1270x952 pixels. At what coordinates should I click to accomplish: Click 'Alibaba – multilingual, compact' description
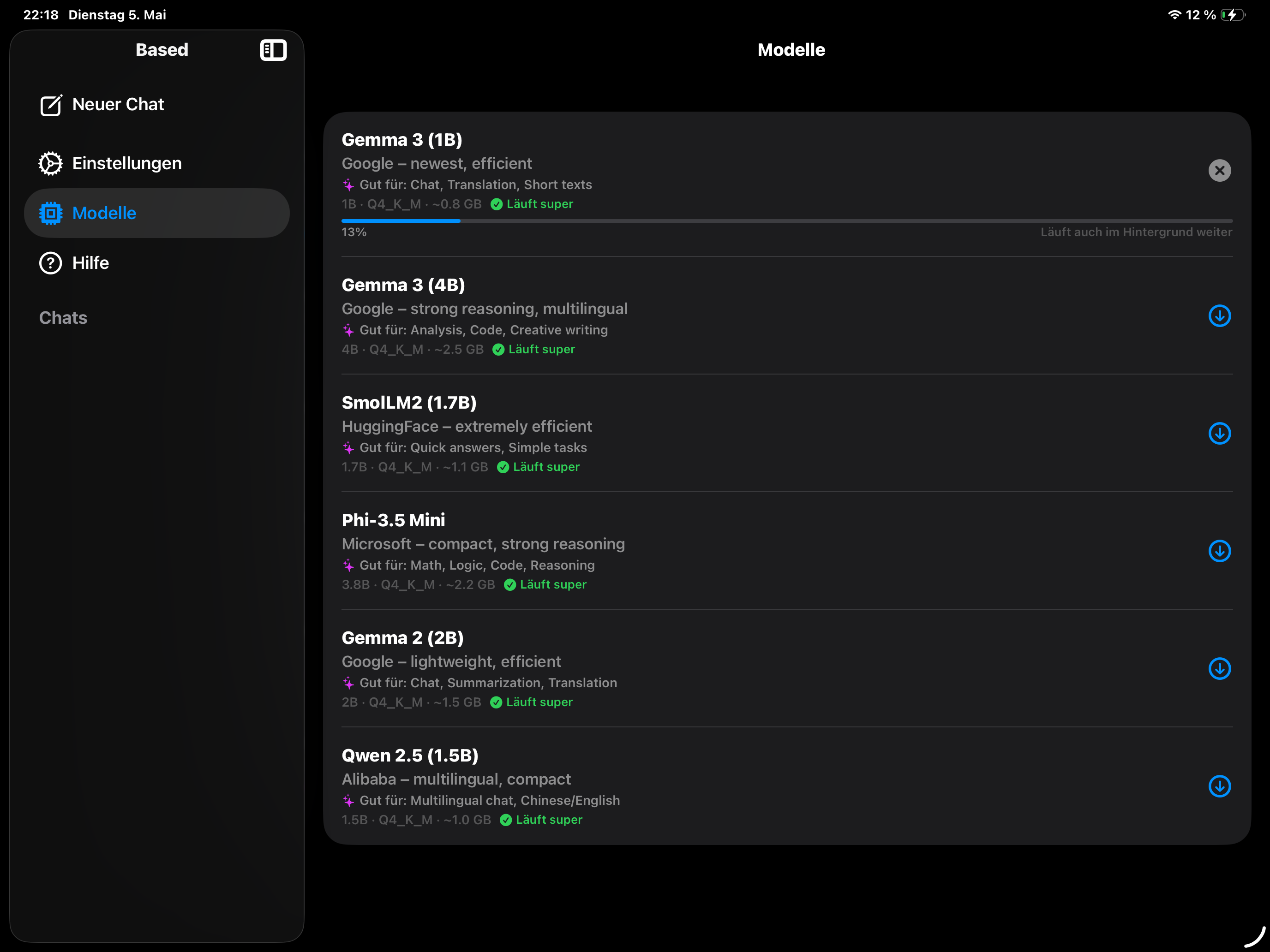(456, 779)
